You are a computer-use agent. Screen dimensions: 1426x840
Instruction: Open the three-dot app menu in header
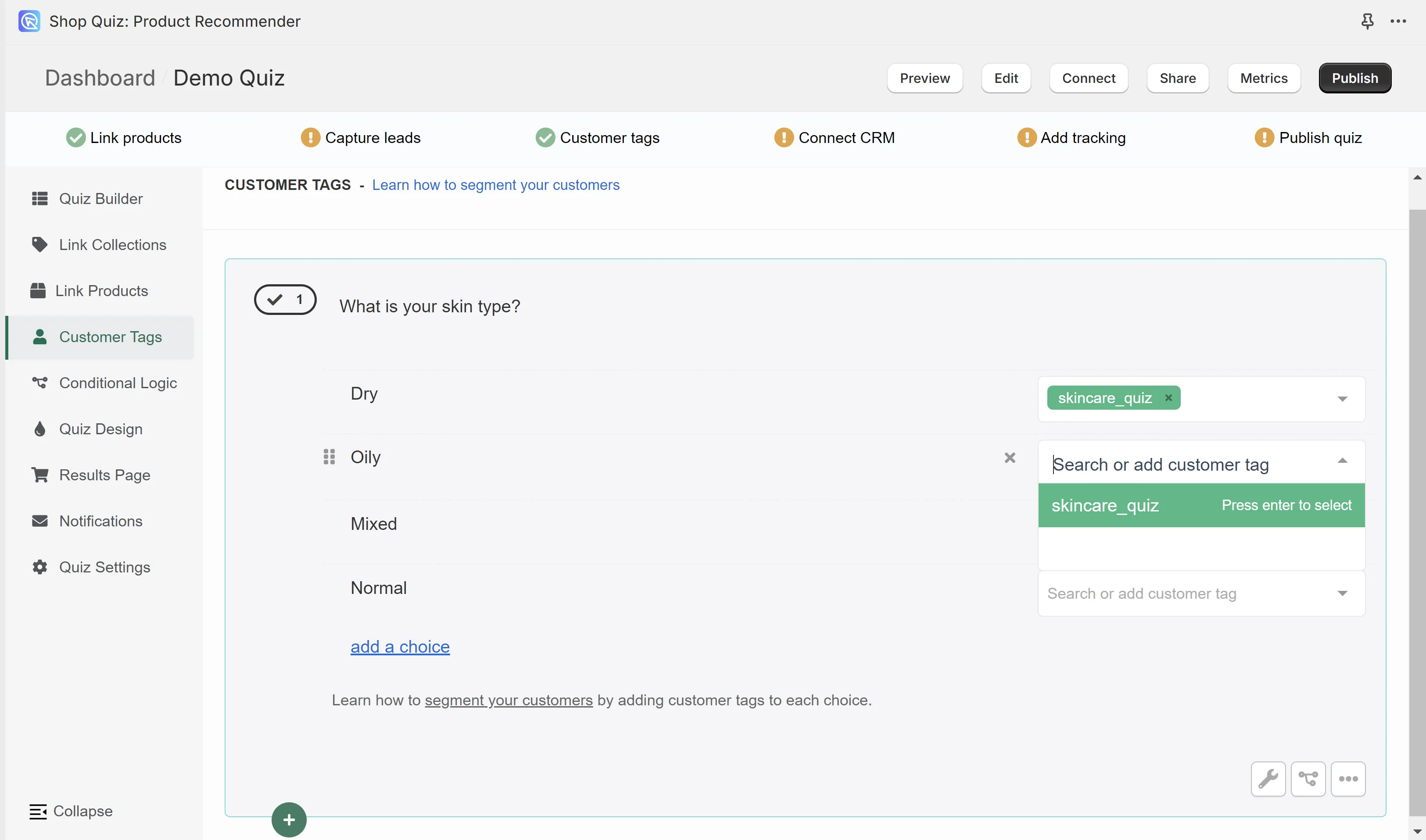click(1397, 21)
